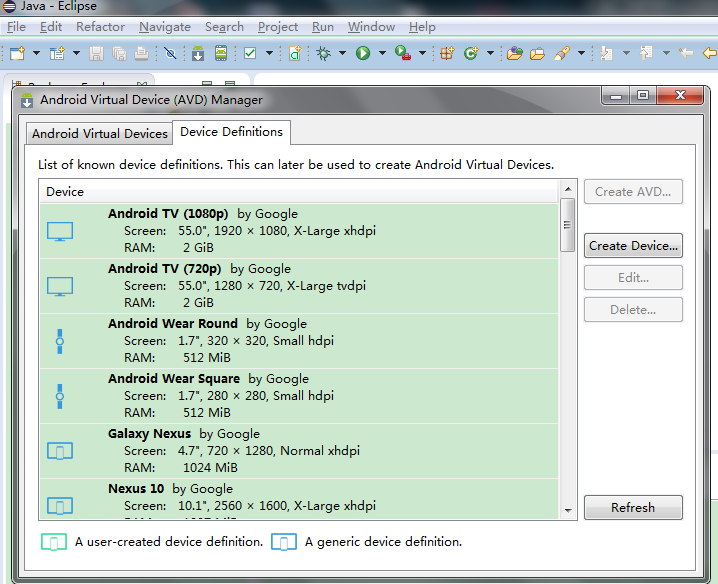Image resolution: width=718 pixels, height=584 pixels.
Task: Open the Run menu
Action: click(323, 27)
